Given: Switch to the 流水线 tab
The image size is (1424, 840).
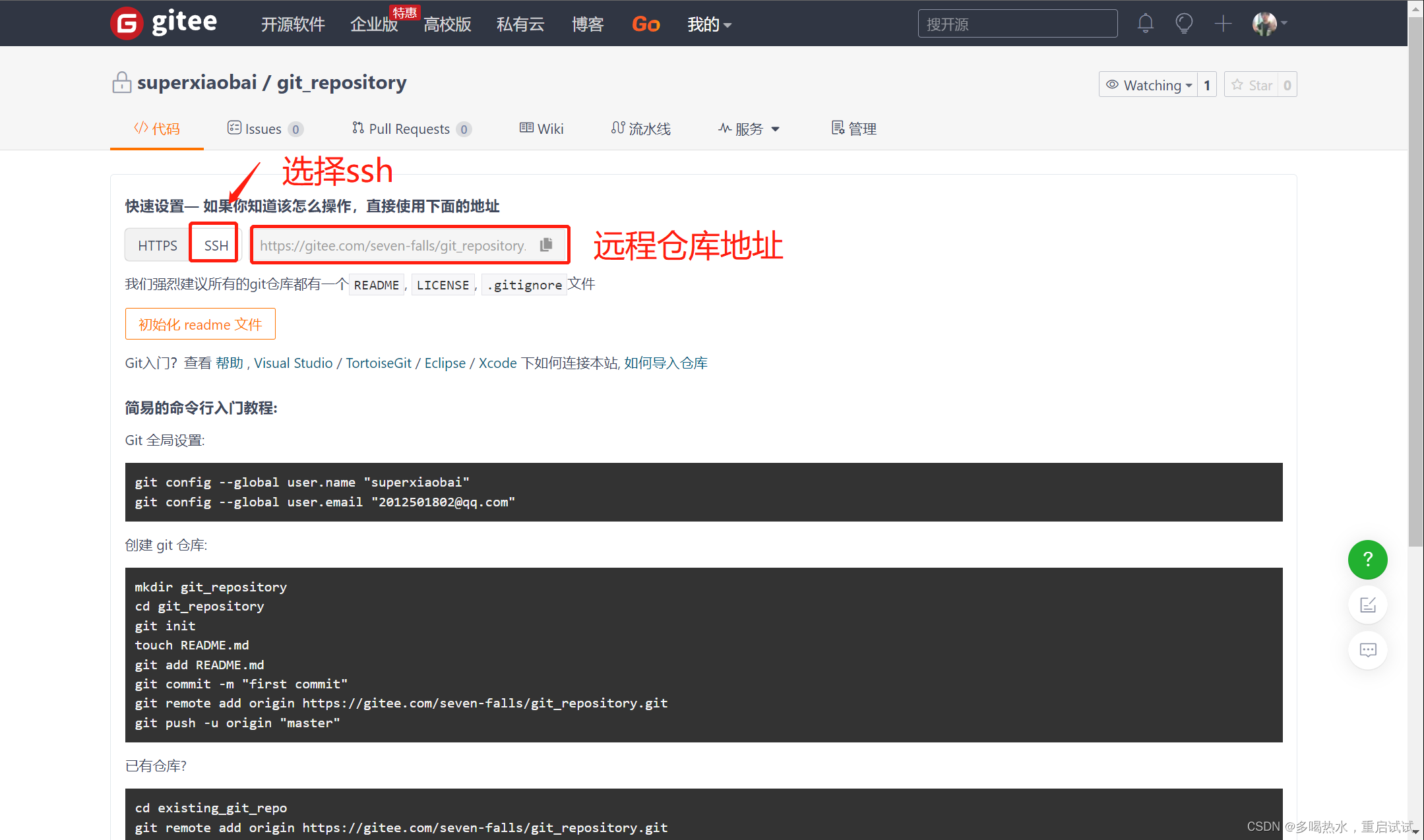Looking at the screenshot, I should coord(641,129).
